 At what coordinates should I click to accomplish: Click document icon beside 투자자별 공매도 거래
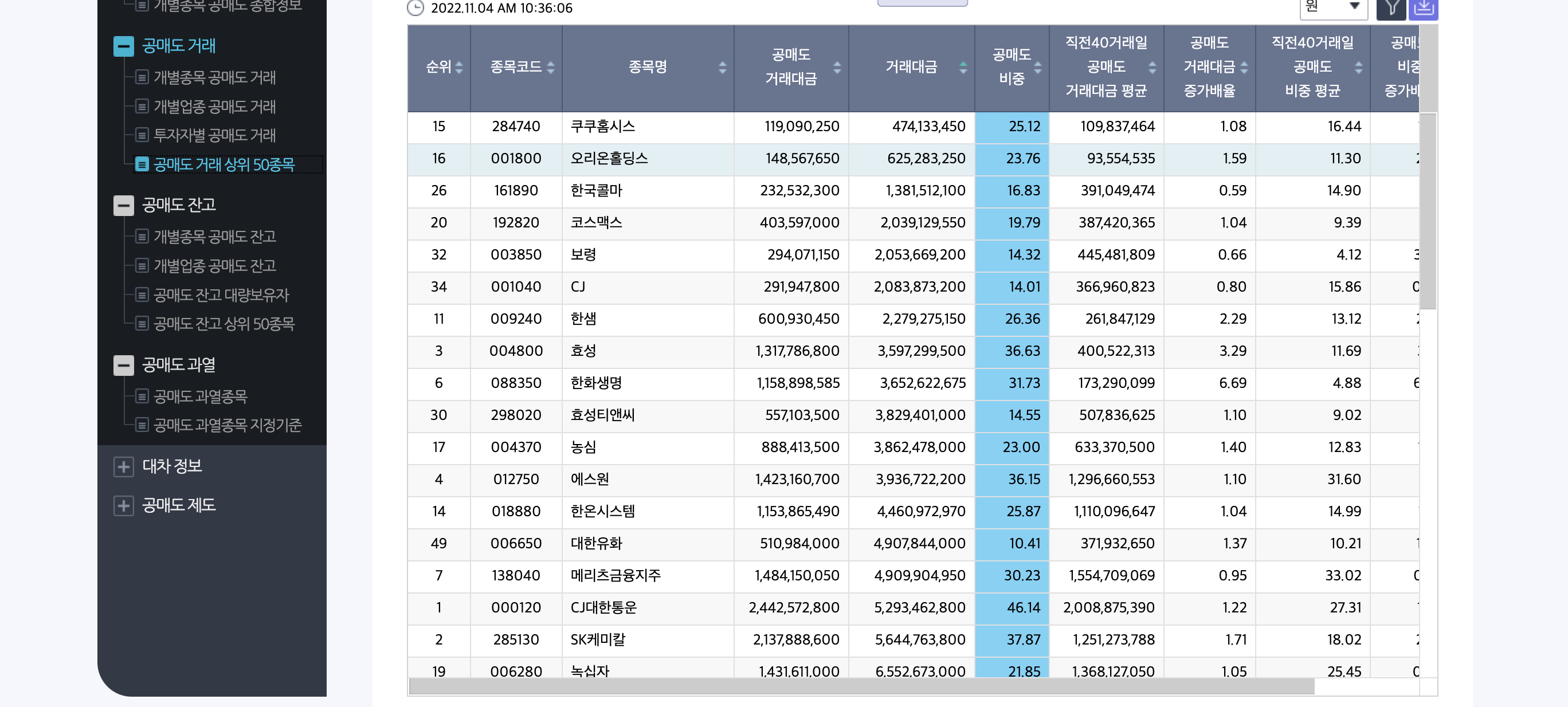click(142, 135)
